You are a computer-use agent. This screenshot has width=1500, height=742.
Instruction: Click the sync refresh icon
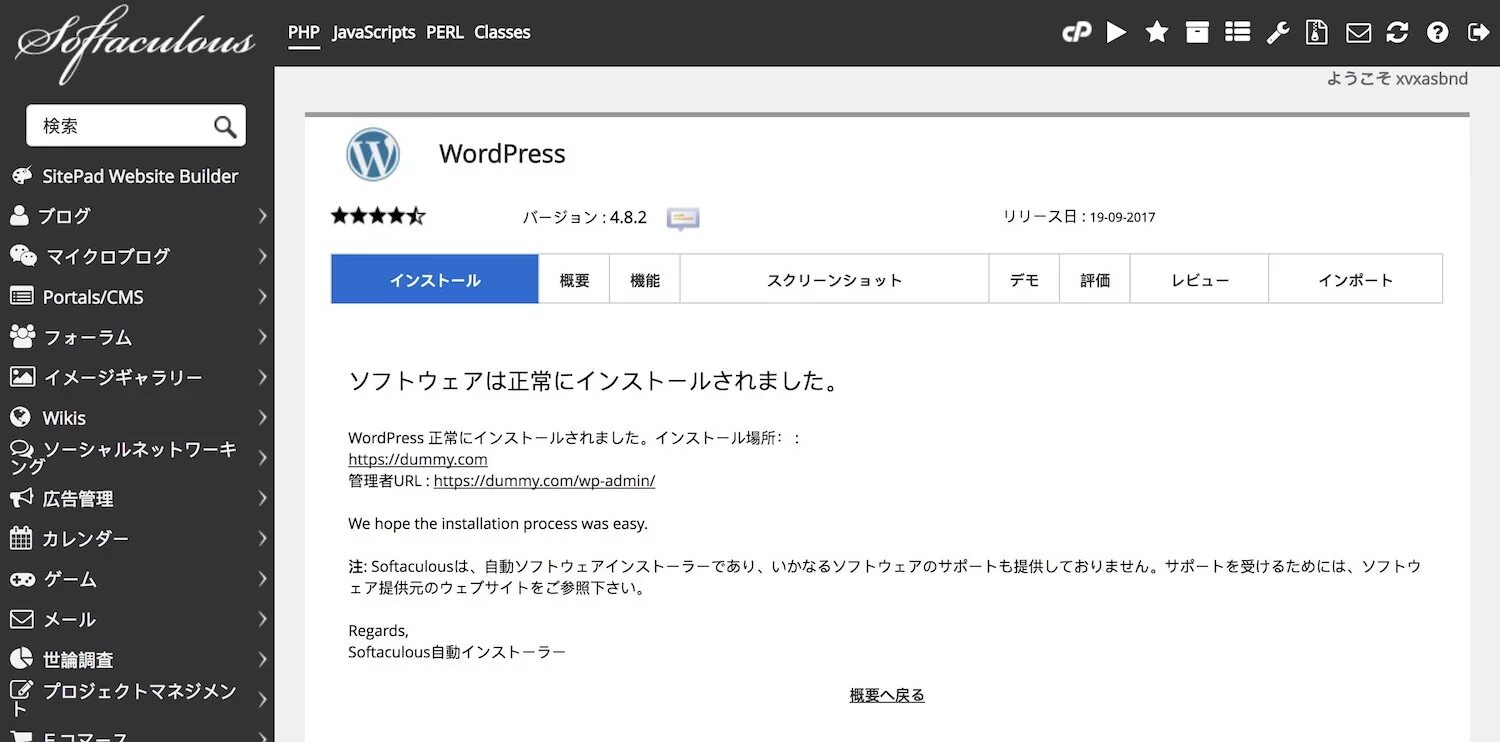tap(1397, 33)
